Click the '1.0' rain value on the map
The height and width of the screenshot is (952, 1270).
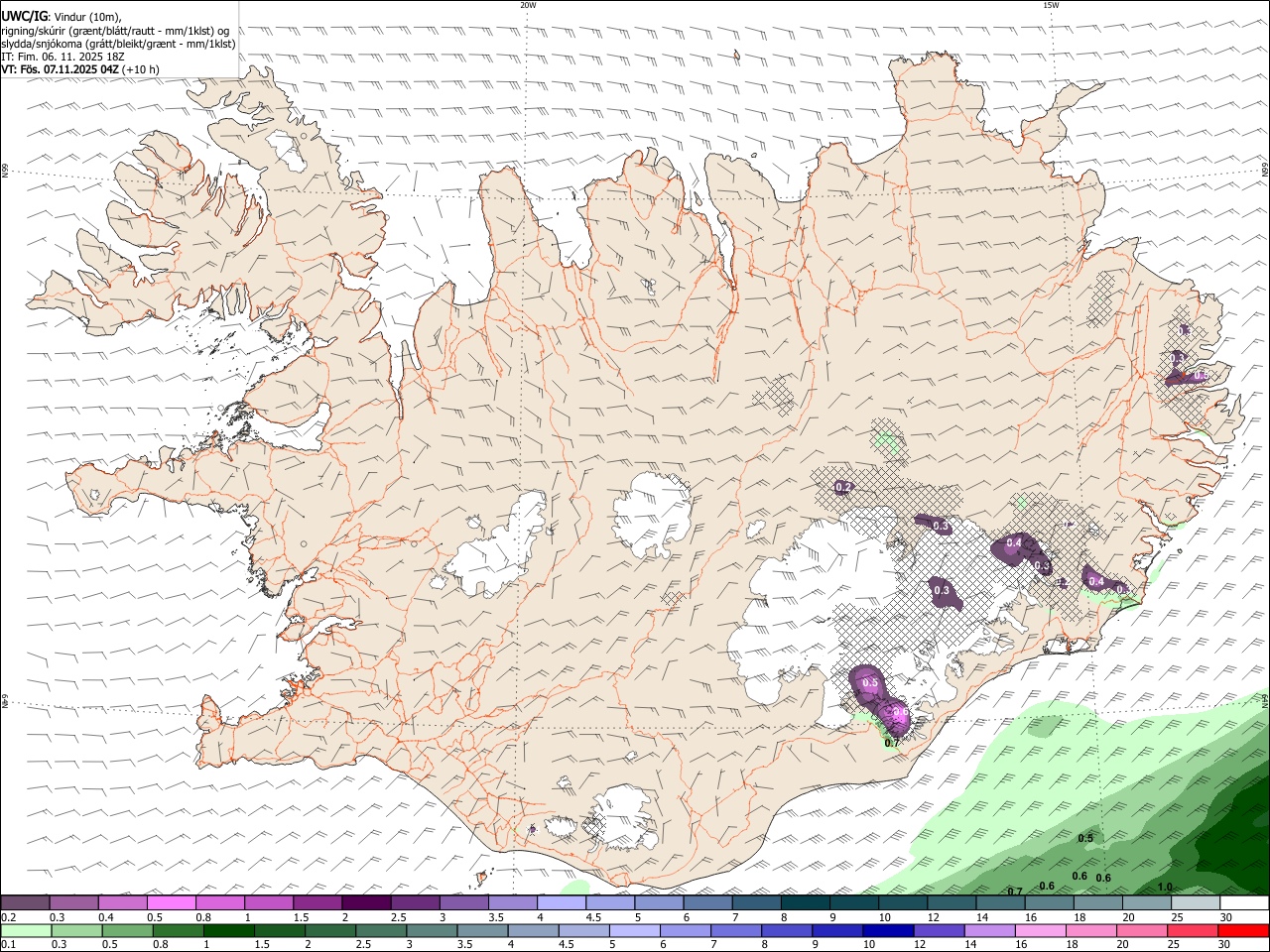[x=1165, y=887]
